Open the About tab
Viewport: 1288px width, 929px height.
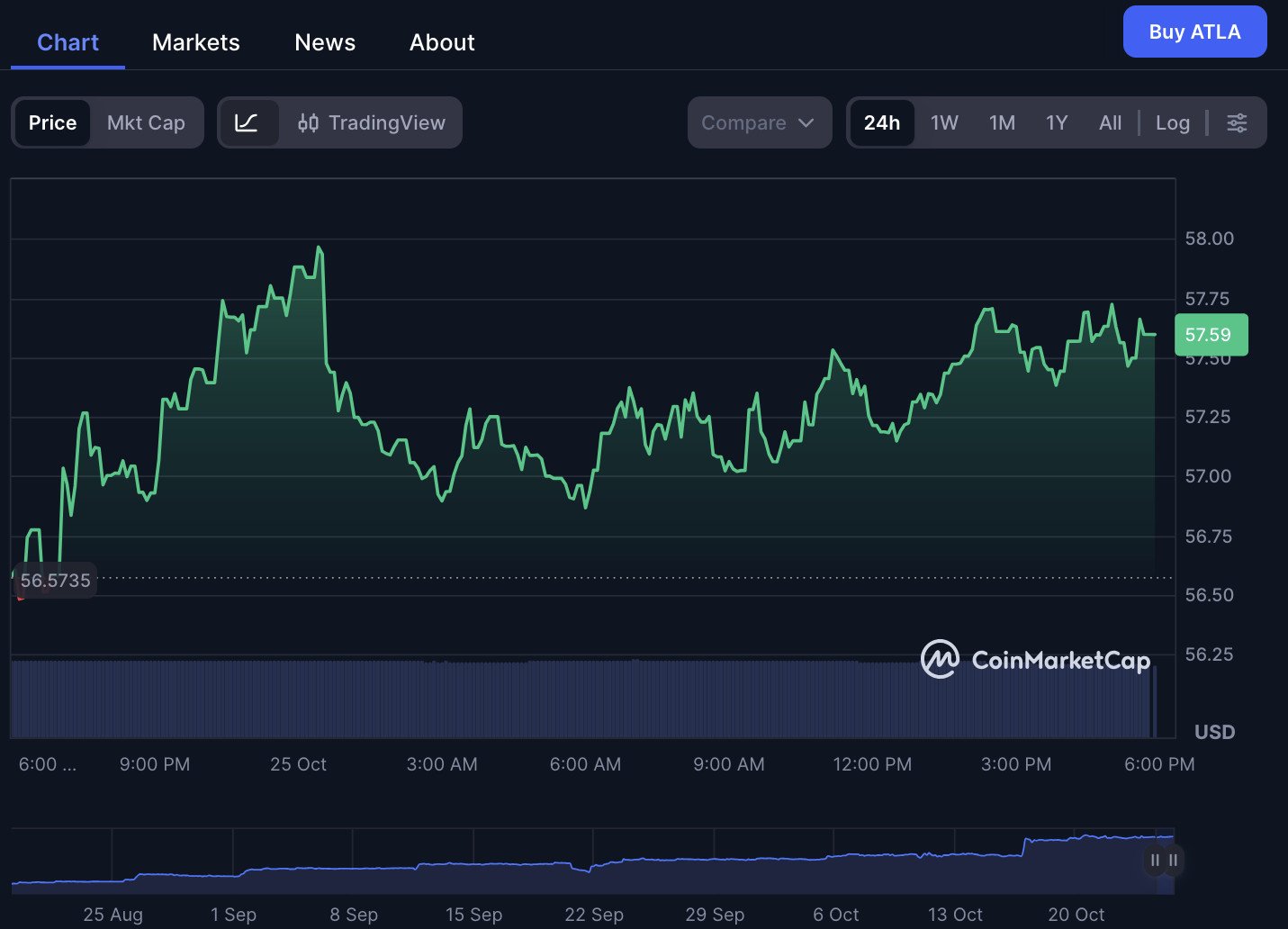click(442, 42)
